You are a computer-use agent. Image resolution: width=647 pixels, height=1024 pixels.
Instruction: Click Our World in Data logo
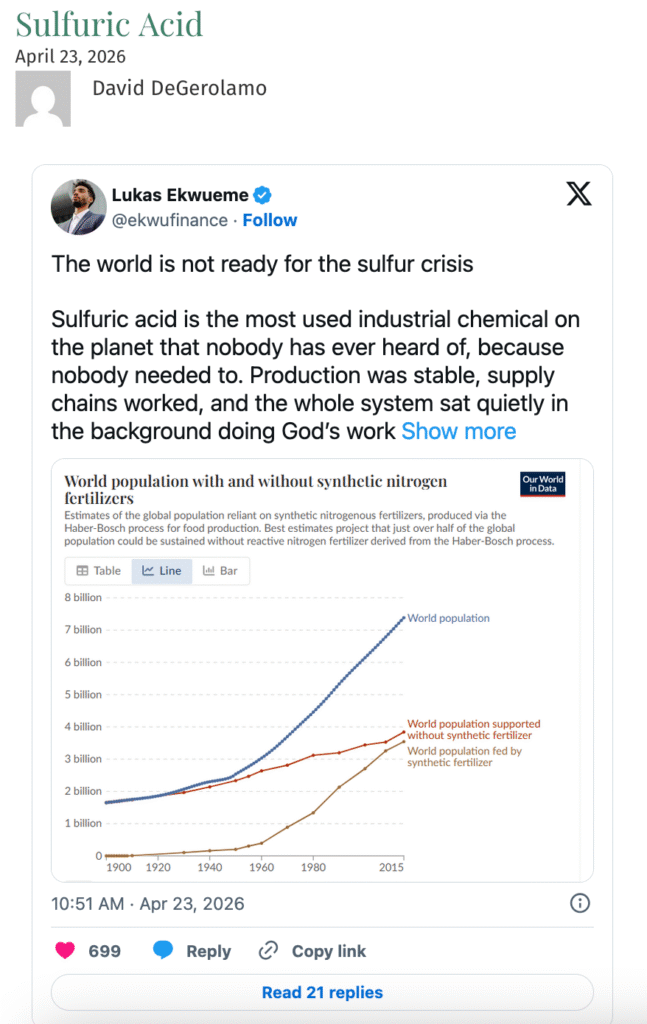coord(543,484)
